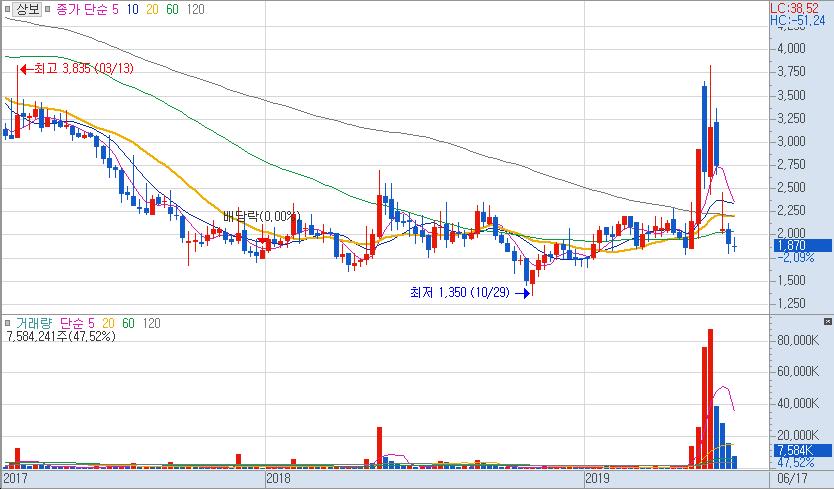Image resolution: width=834 pixels, height=489 pixels.
Task: Click the 60,000K volume axis label
Action: point(798,371)
